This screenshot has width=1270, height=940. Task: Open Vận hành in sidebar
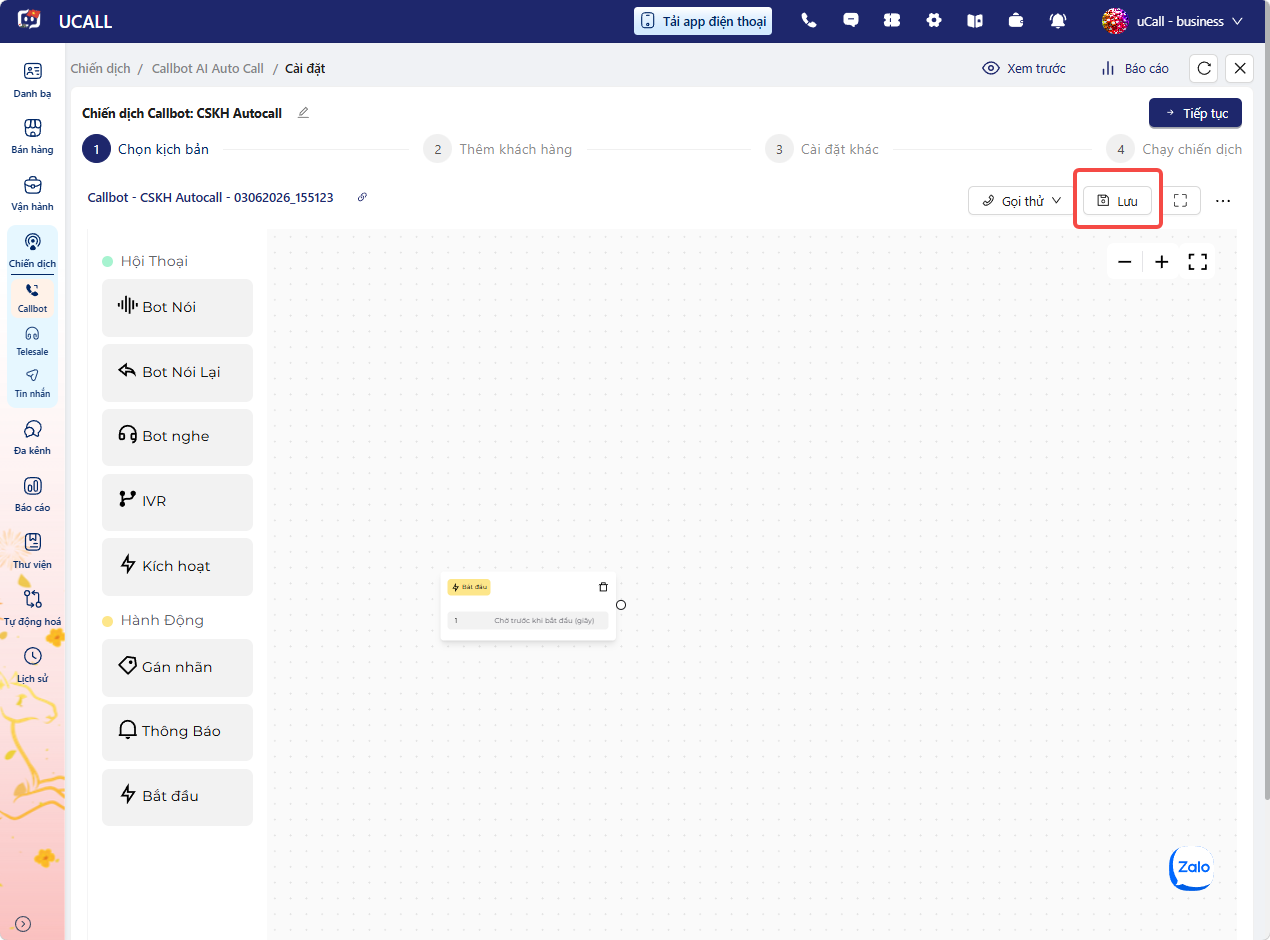click(32, 194)
